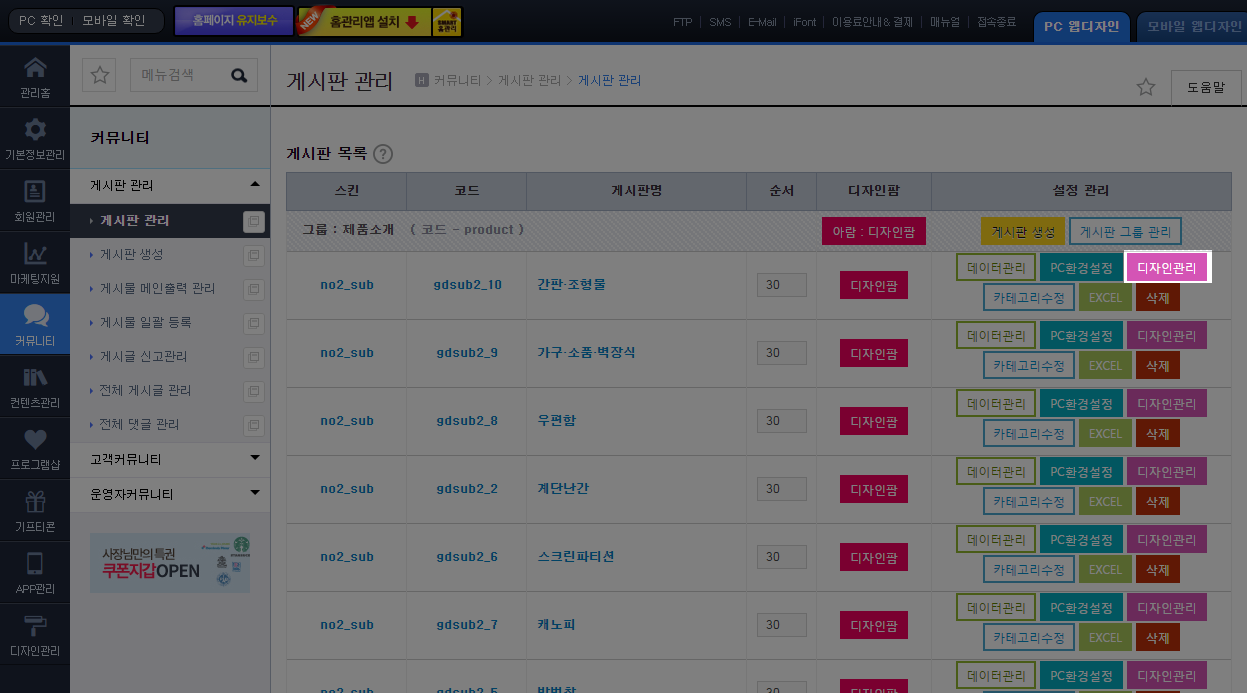
Task: Open 마케팅지원 chart icon
Action: click(35, 264)
